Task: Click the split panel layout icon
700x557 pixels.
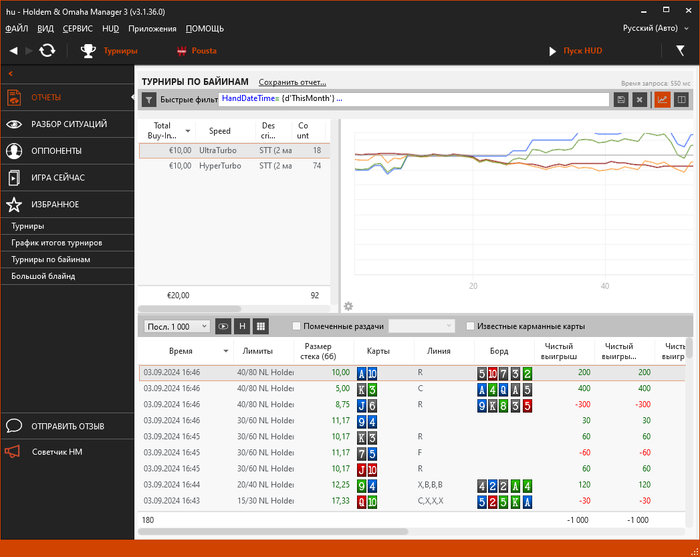Action: pos(681,100)
